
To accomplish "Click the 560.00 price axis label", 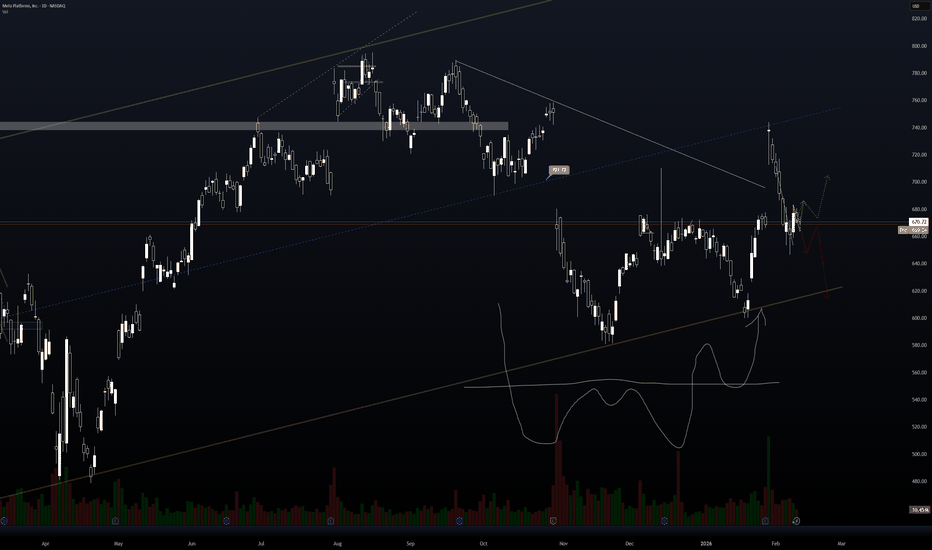I will [x=919, y=372].
